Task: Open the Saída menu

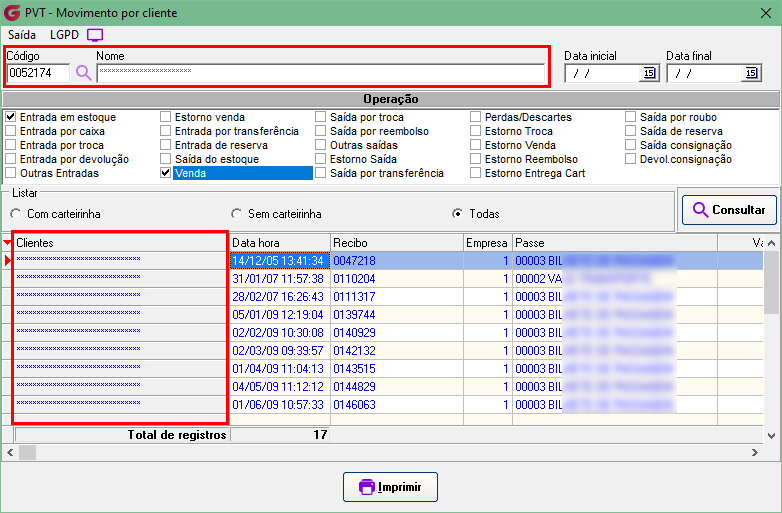Action: click(x=22, y=35)
